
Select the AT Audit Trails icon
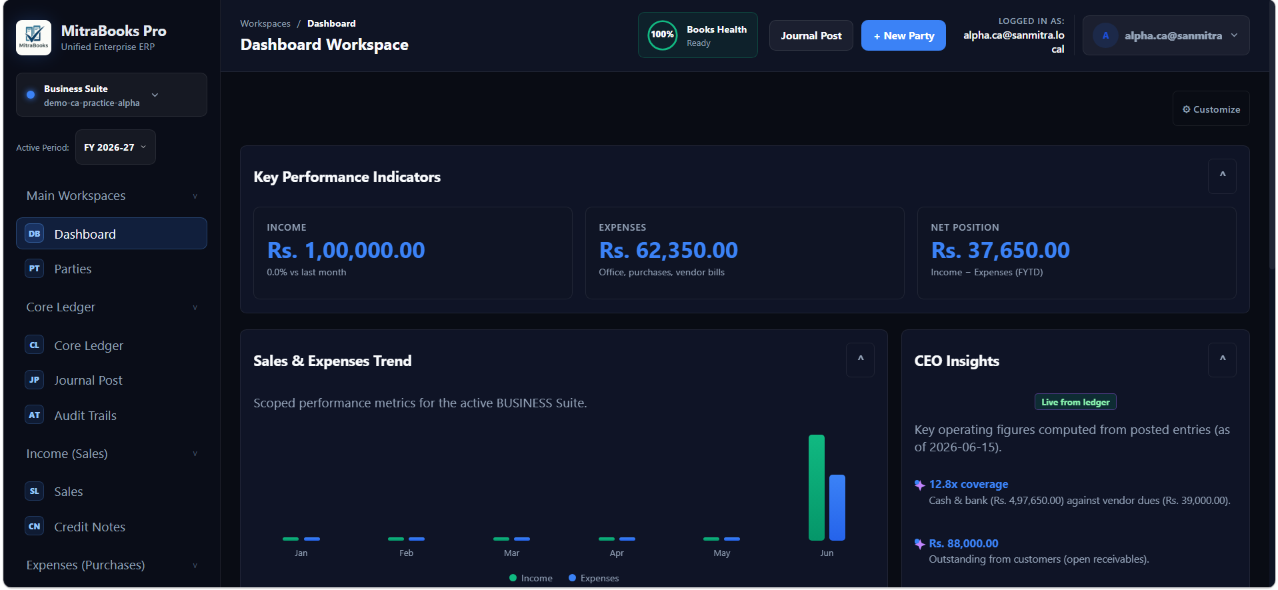point(35,415)
